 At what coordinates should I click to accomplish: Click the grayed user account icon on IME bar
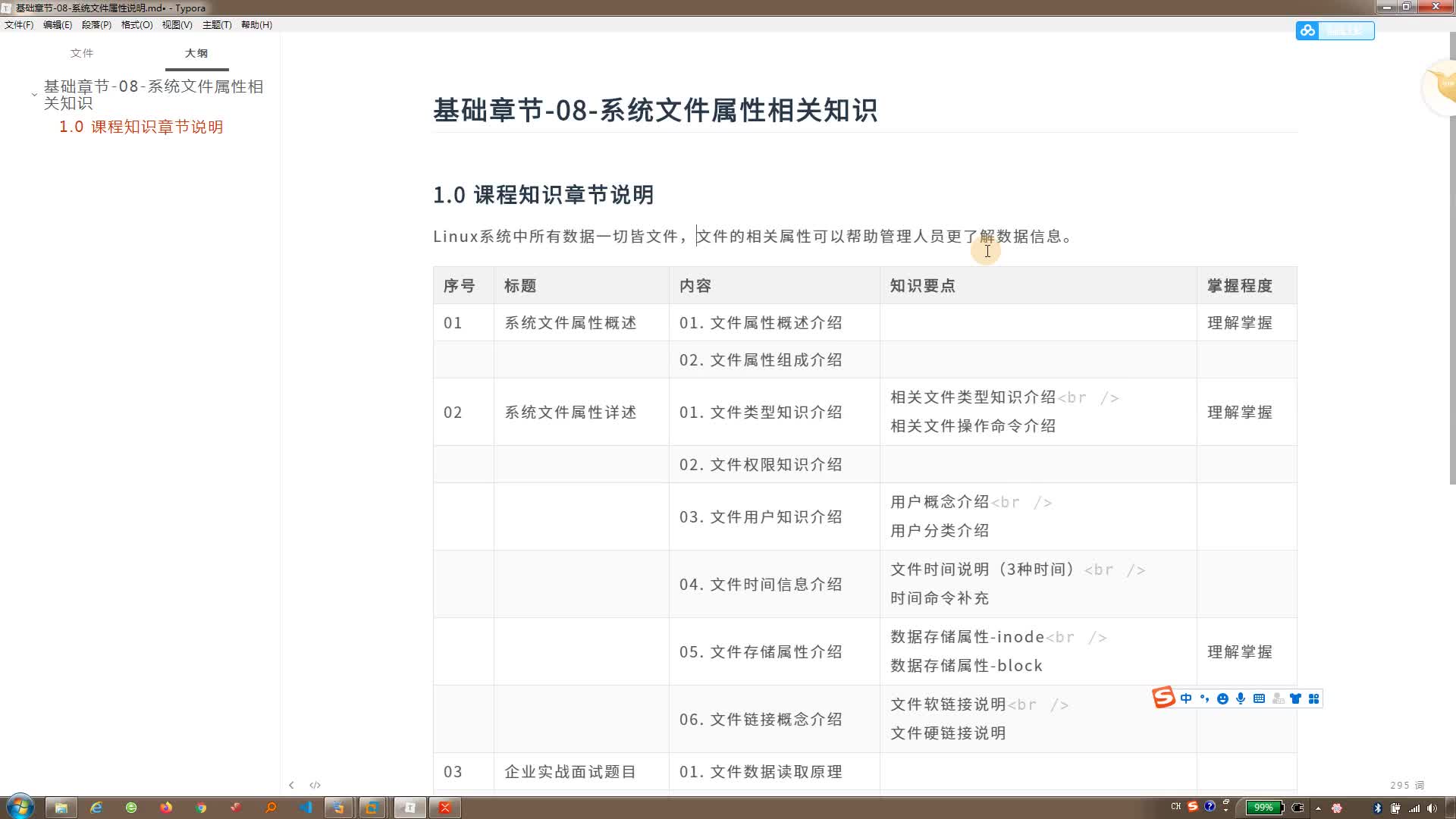tap(1278, 698)
